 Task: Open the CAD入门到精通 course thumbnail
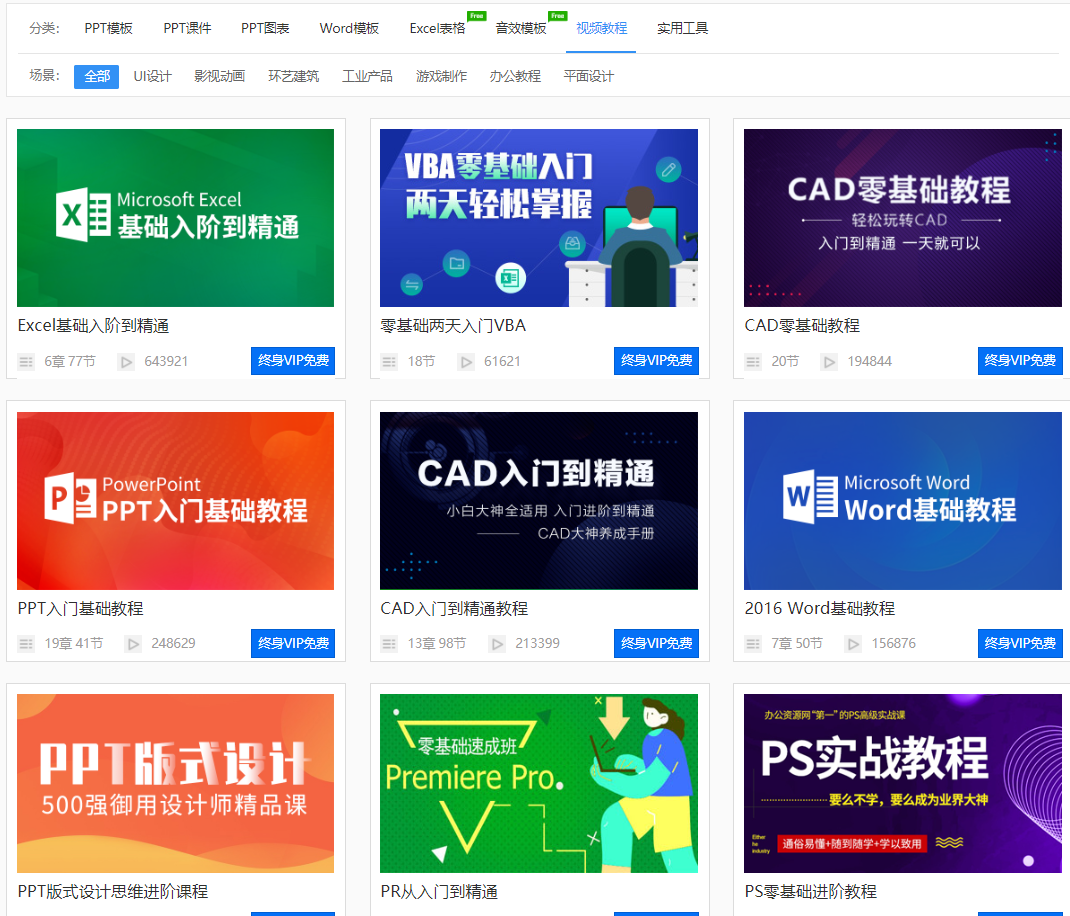coord(539,501)
